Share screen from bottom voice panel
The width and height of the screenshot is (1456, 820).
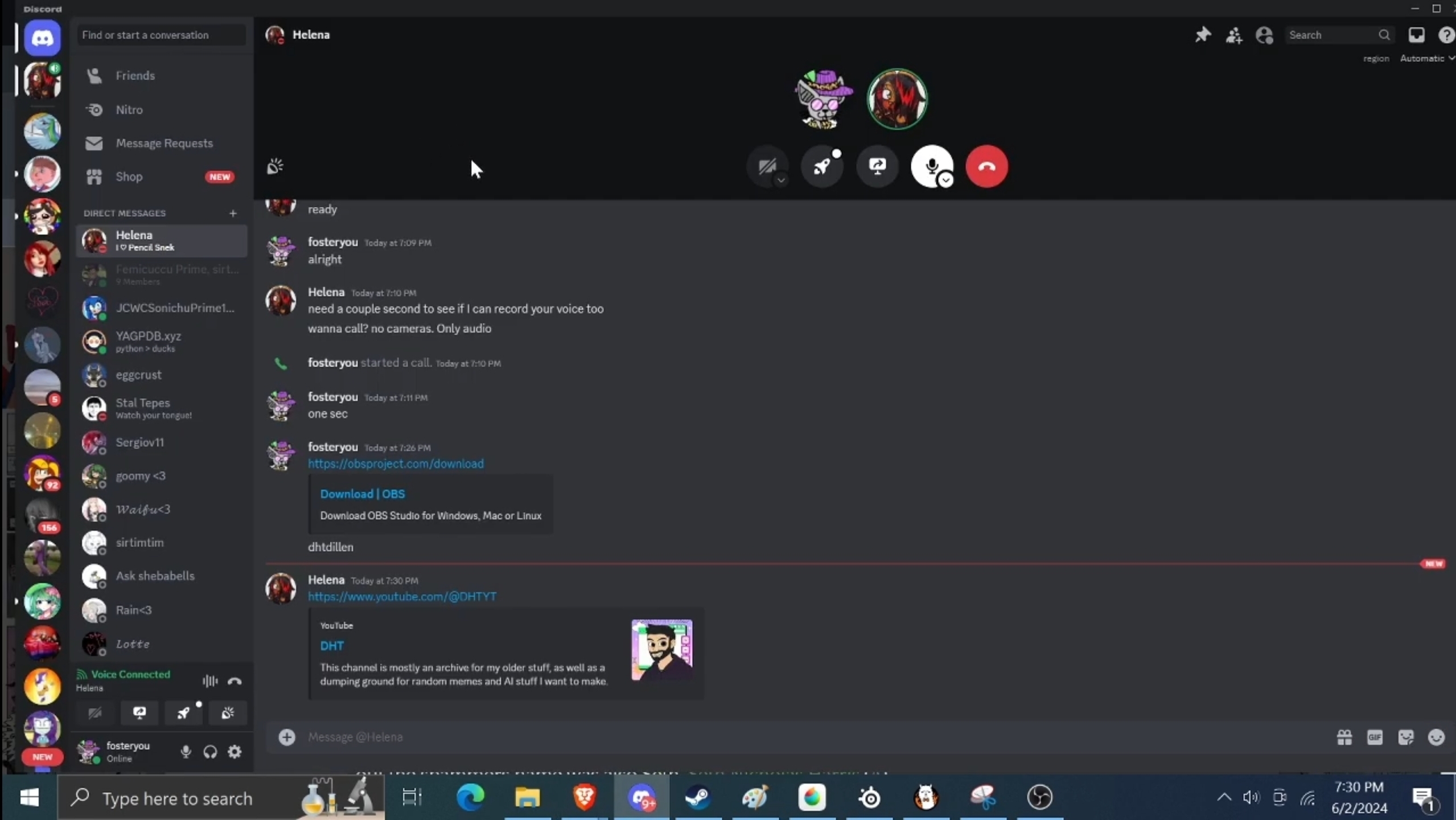(139, 712)
